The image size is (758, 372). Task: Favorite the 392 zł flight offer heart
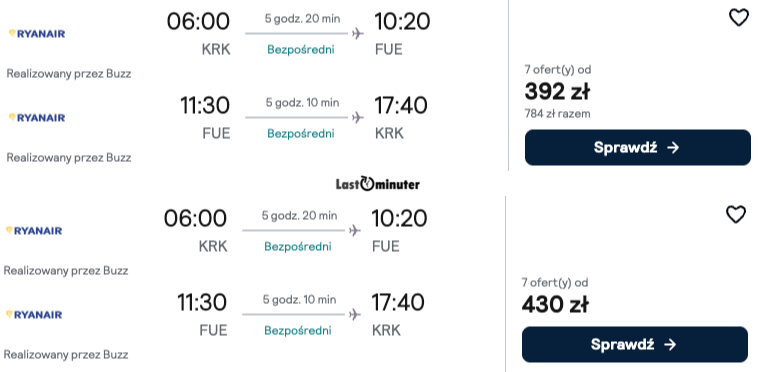[739, 18]
